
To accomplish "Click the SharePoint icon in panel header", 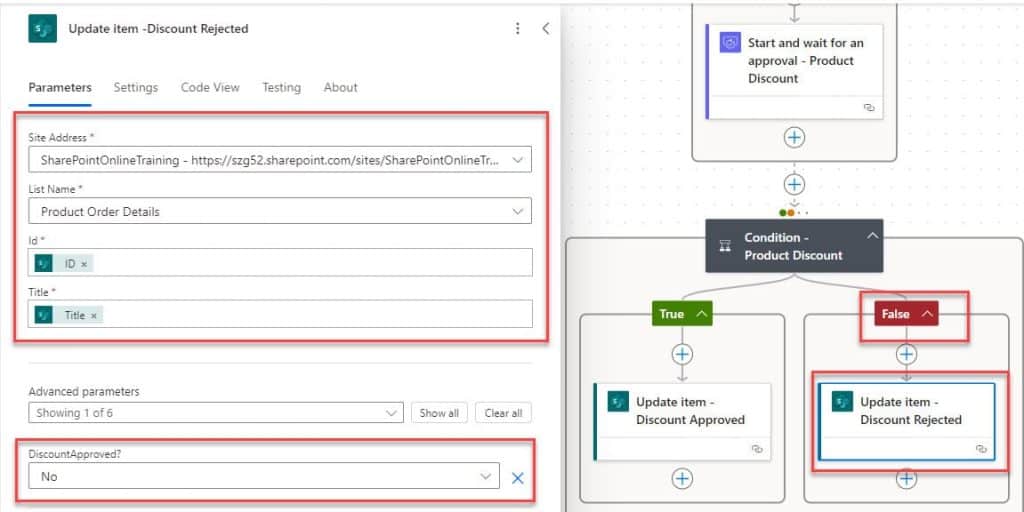I will [x=42, y=29].
